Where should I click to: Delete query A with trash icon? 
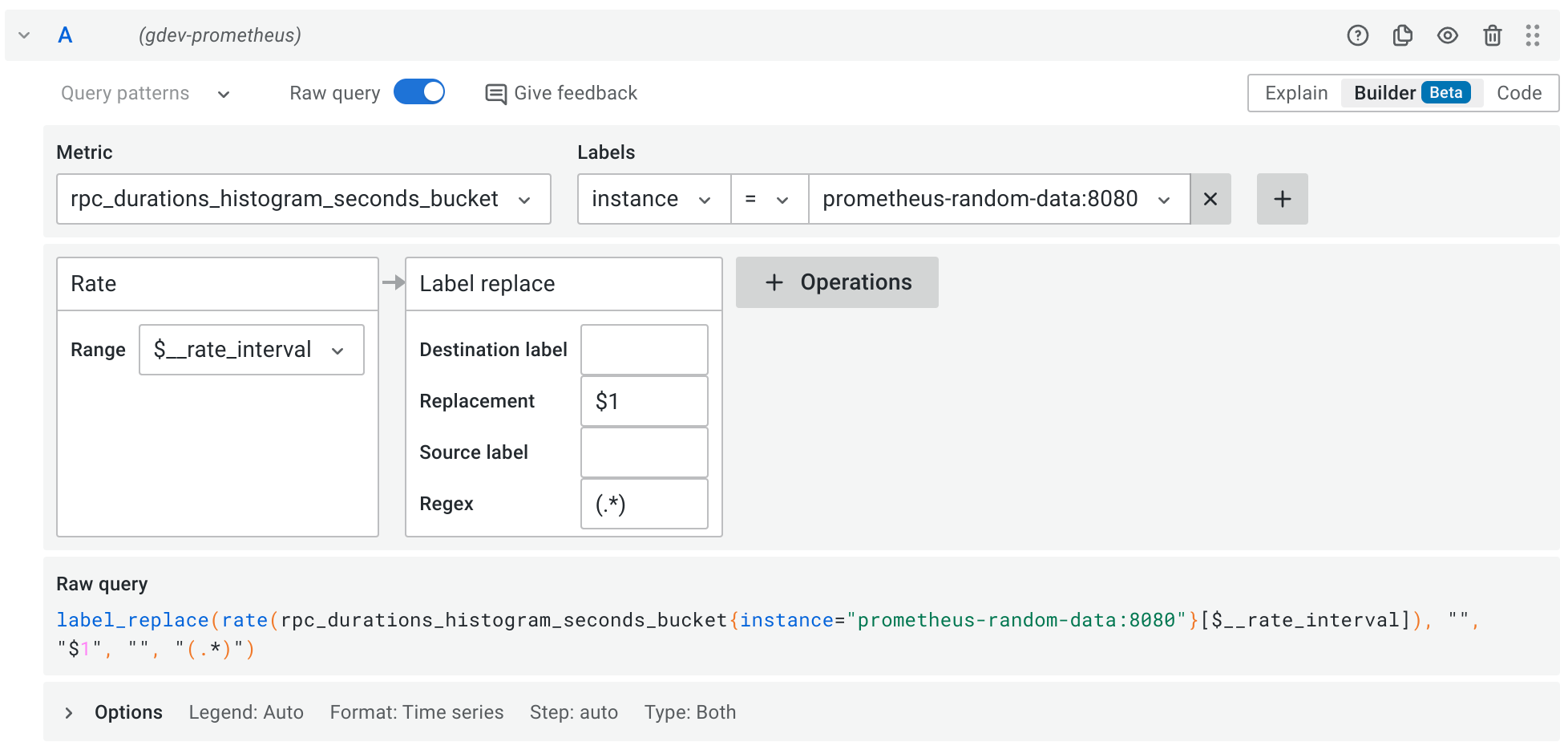[1492, 35]
